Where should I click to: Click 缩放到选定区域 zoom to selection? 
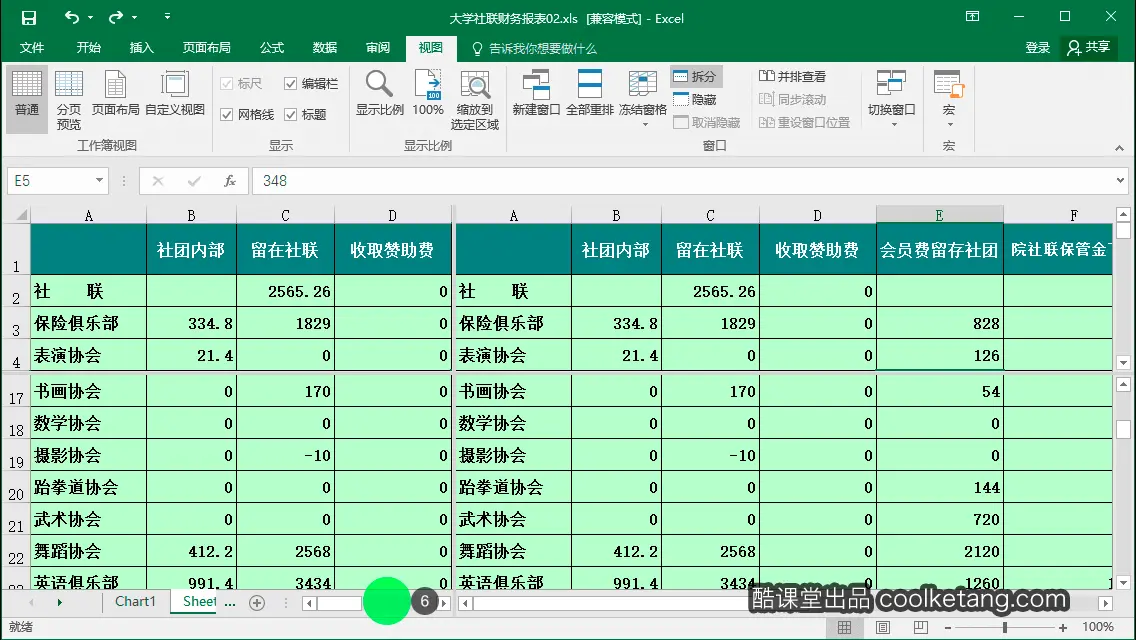tap(475, 100)
